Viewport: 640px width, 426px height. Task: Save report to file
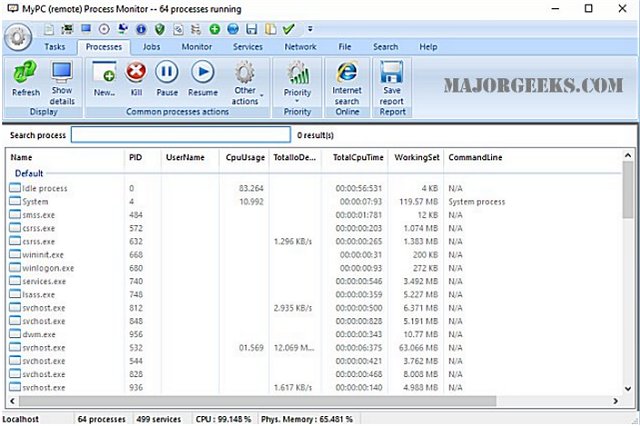click(x=391, y=83)
